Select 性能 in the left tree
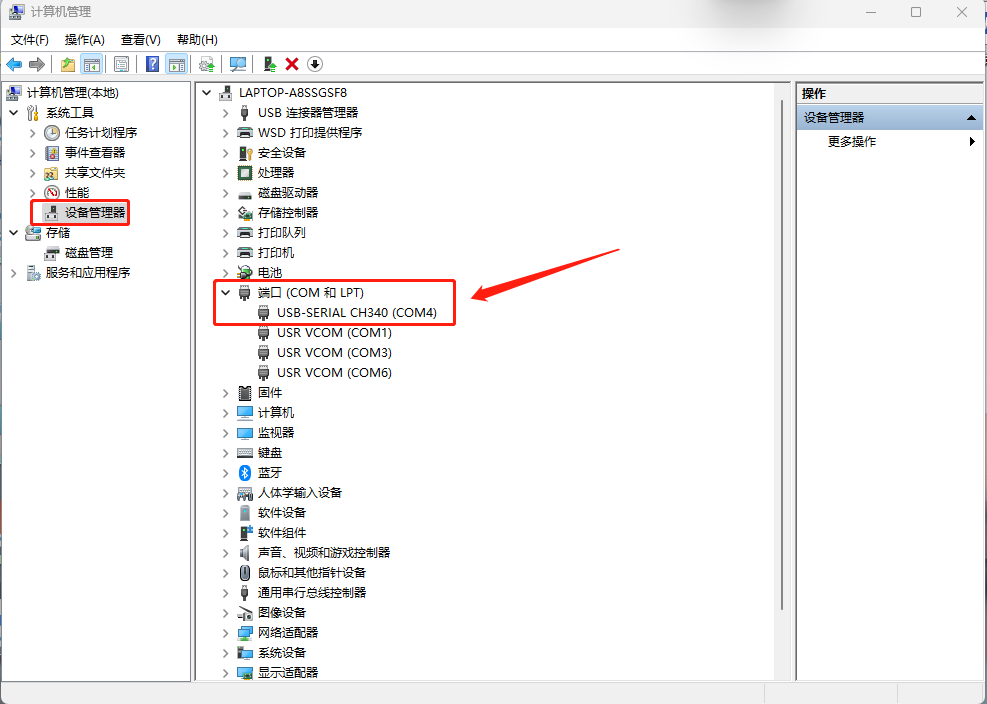Image resolution: width=987 pixels, height=704 pixels. click(77, 193)
